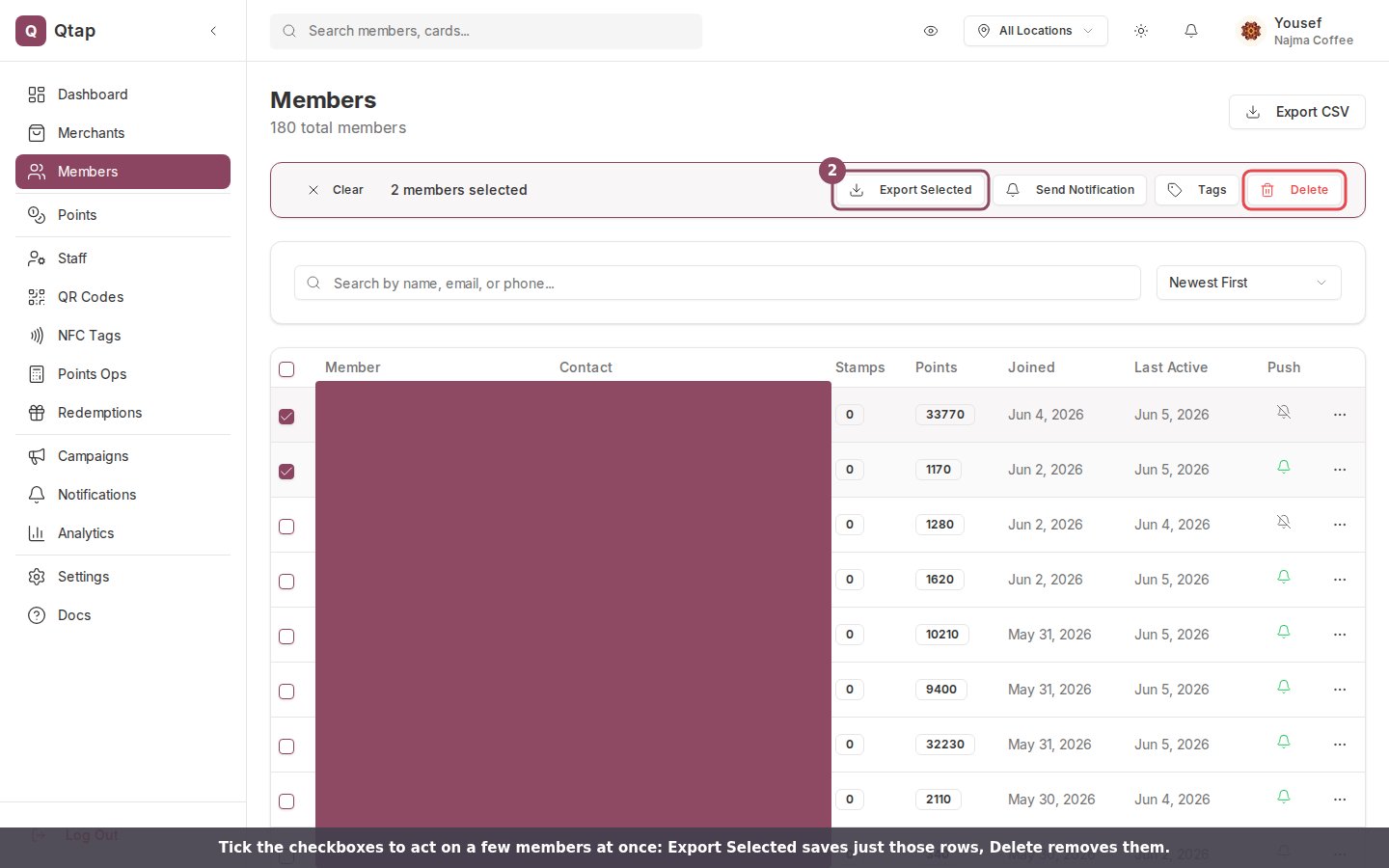Open Merchants in the sidebar

123,133
